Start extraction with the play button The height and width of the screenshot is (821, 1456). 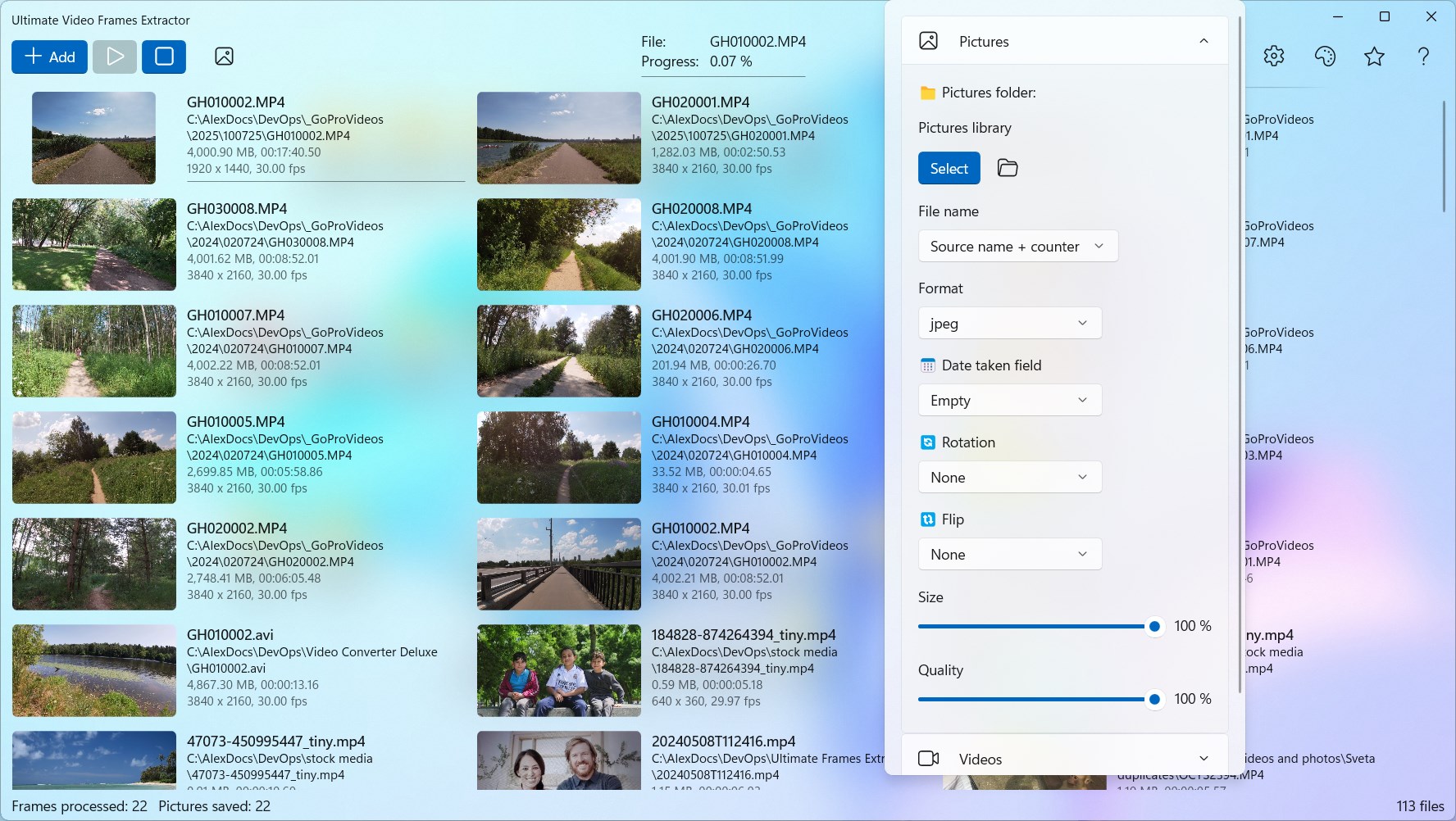(115, 57)
